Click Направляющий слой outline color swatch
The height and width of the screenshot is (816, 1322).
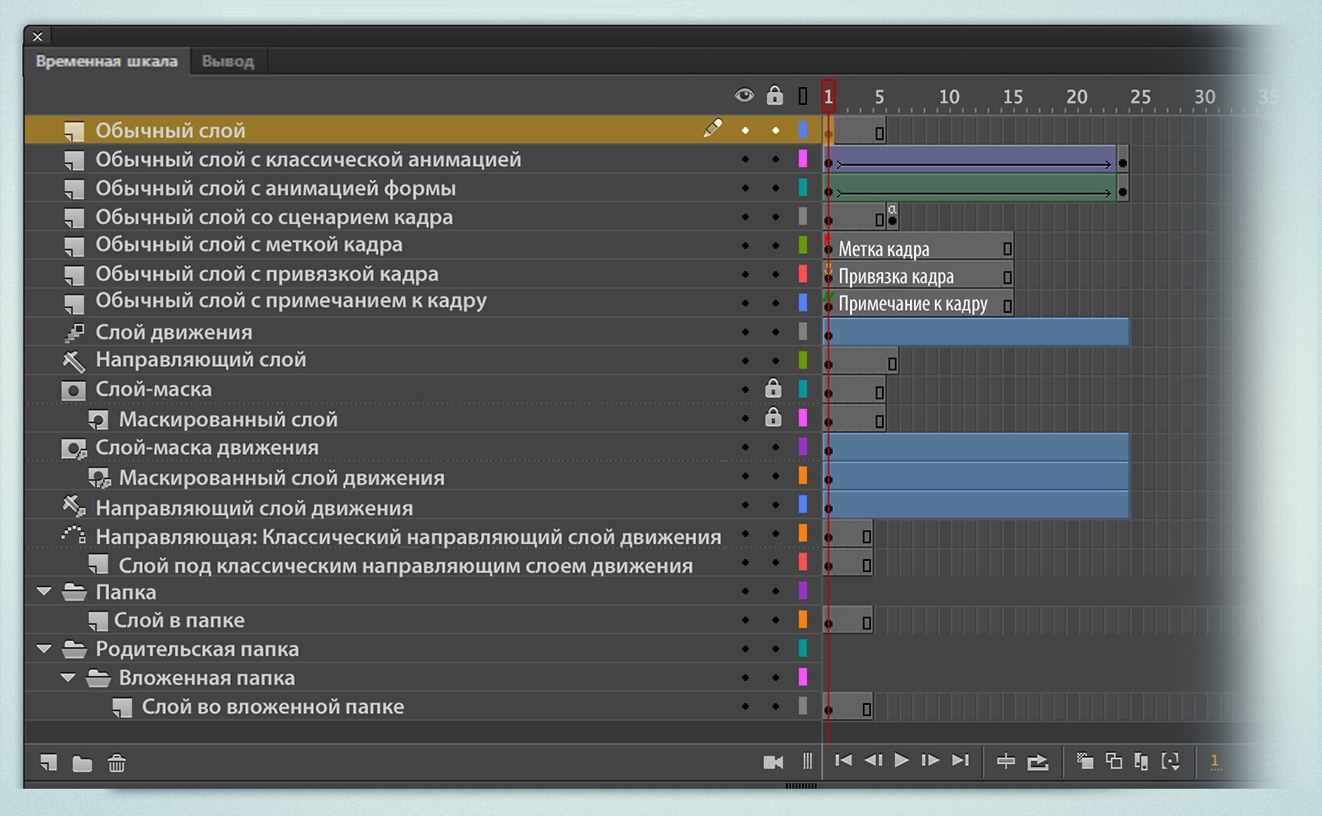pos(803,360)
